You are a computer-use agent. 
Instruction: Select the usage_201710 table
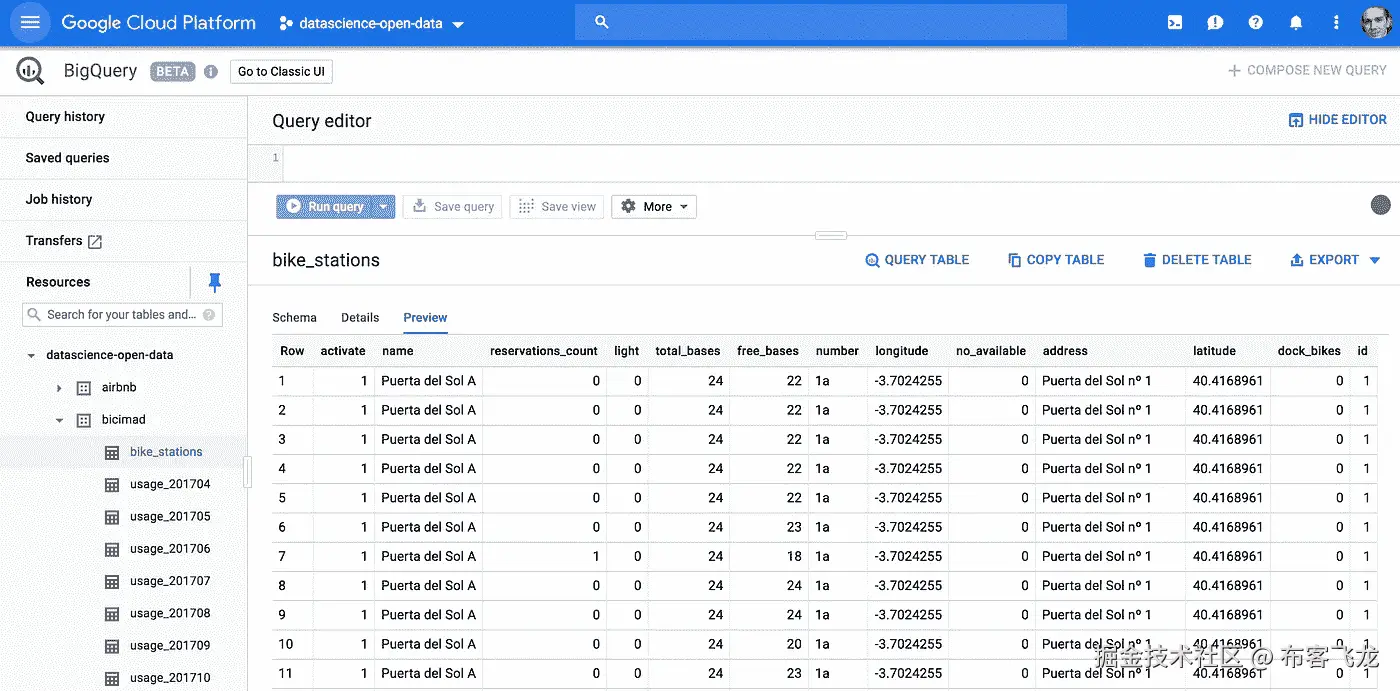(170, 678)
